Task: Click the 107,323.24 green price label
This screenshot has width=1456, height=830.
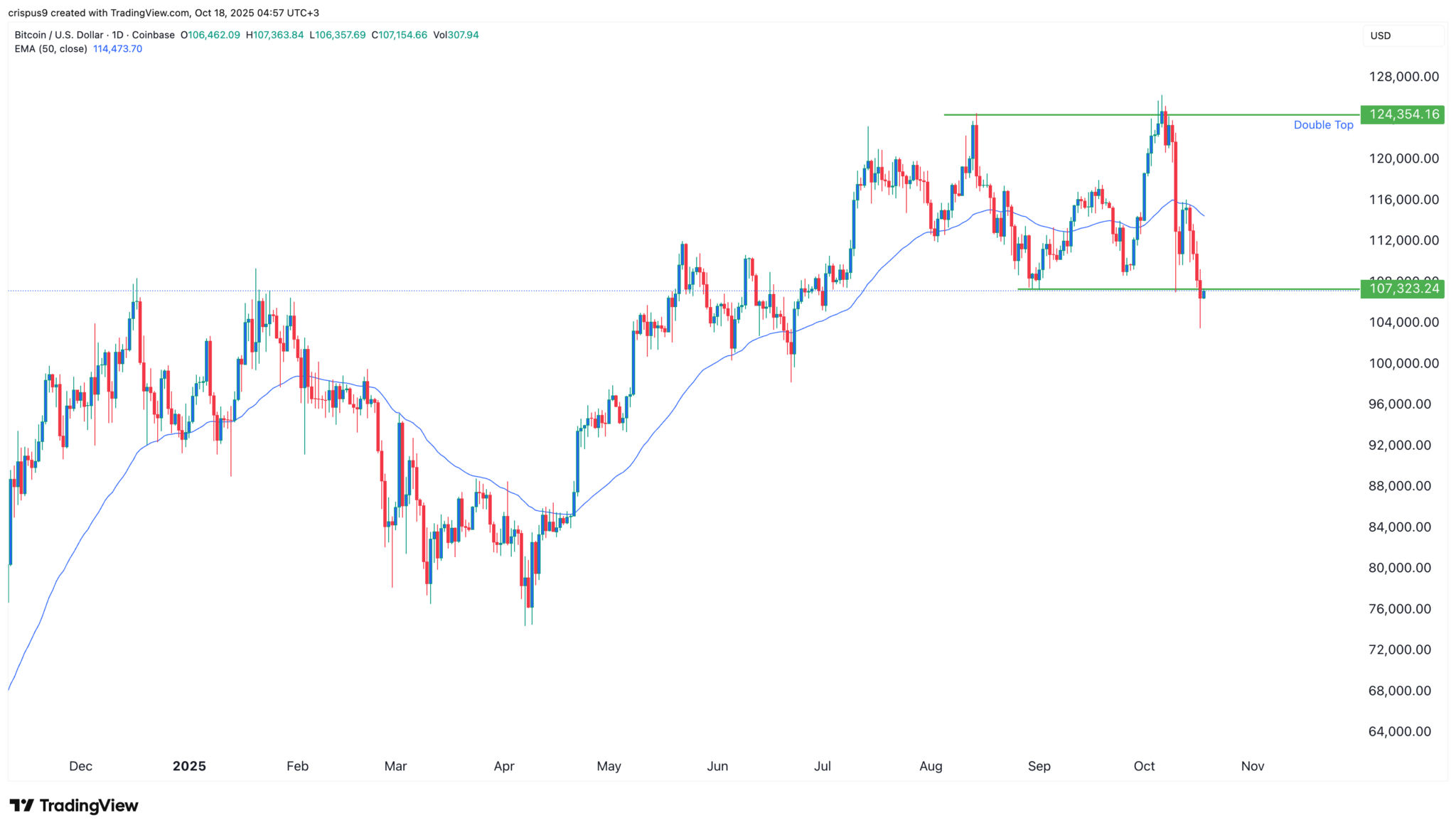Action: point(1403,289)
